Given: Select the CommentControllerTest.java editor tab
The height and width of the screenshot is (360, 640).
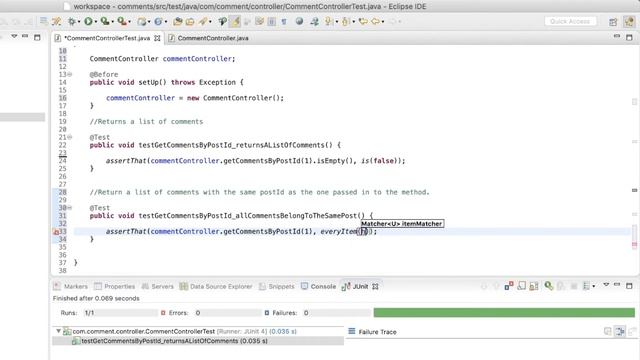Looking at the screenshot, I should (x=107, y=38).
